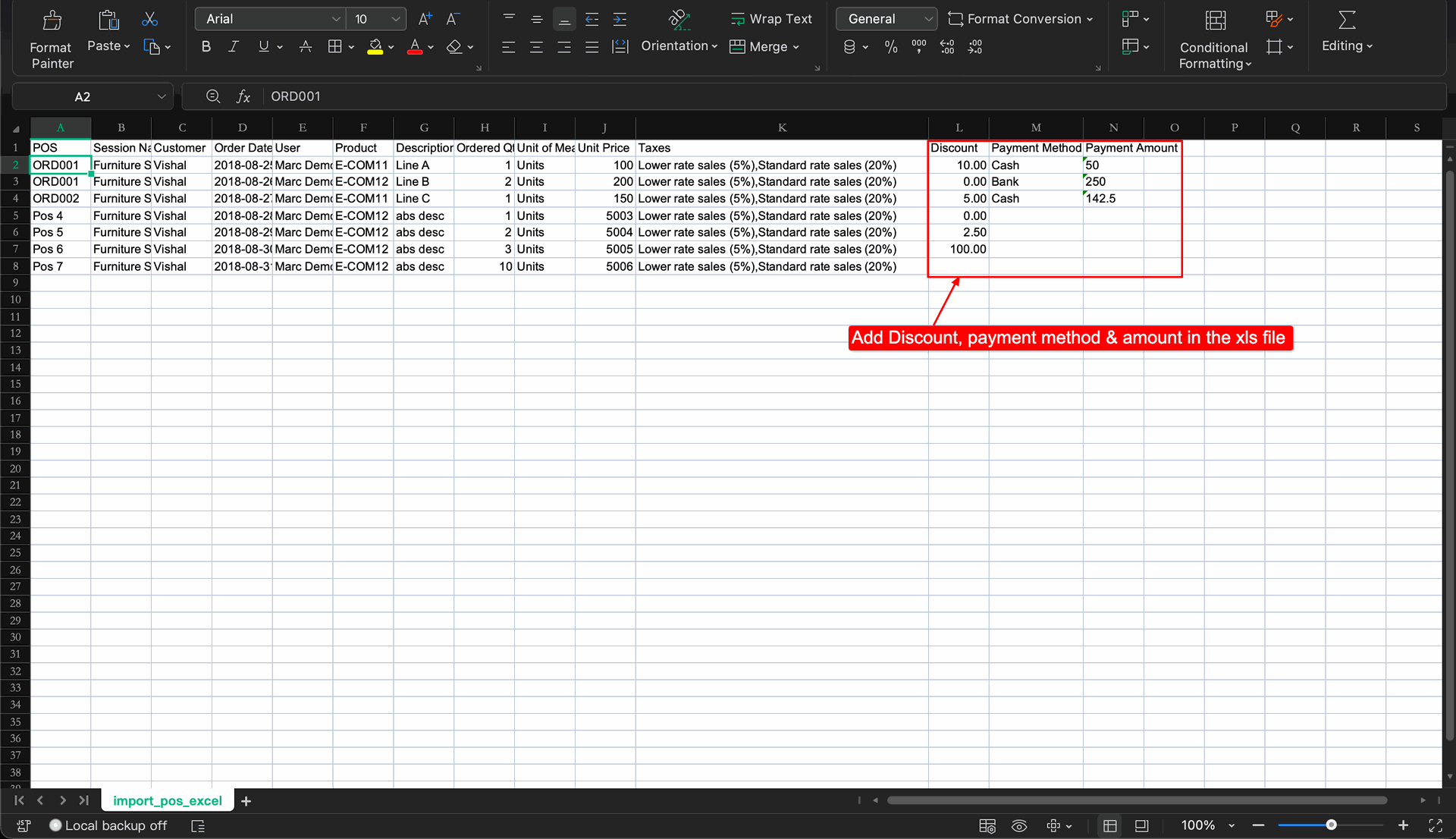The width and height of the screenshot is (1456, 839).
Task: Toggle strikethrough formatting
Action: pyautogui.click(x=306, y=46)
